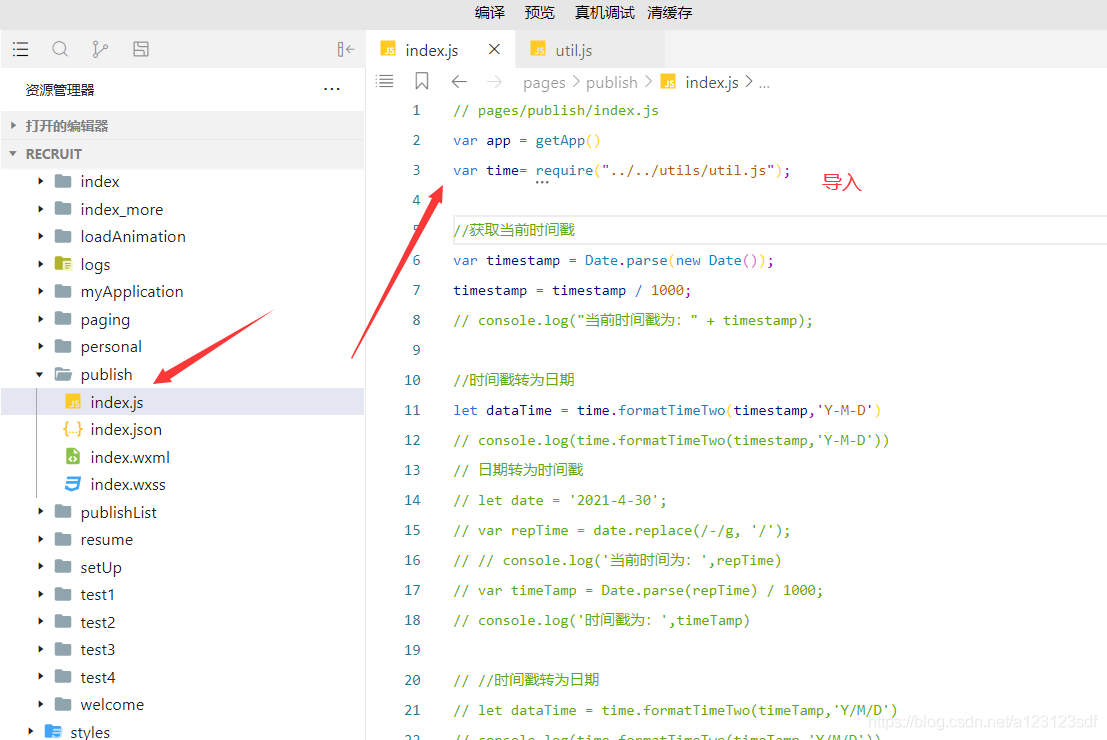Select the index.js editor tab
The height and width of the screenshot is (740, 1107).
click(x=441, y=49)
